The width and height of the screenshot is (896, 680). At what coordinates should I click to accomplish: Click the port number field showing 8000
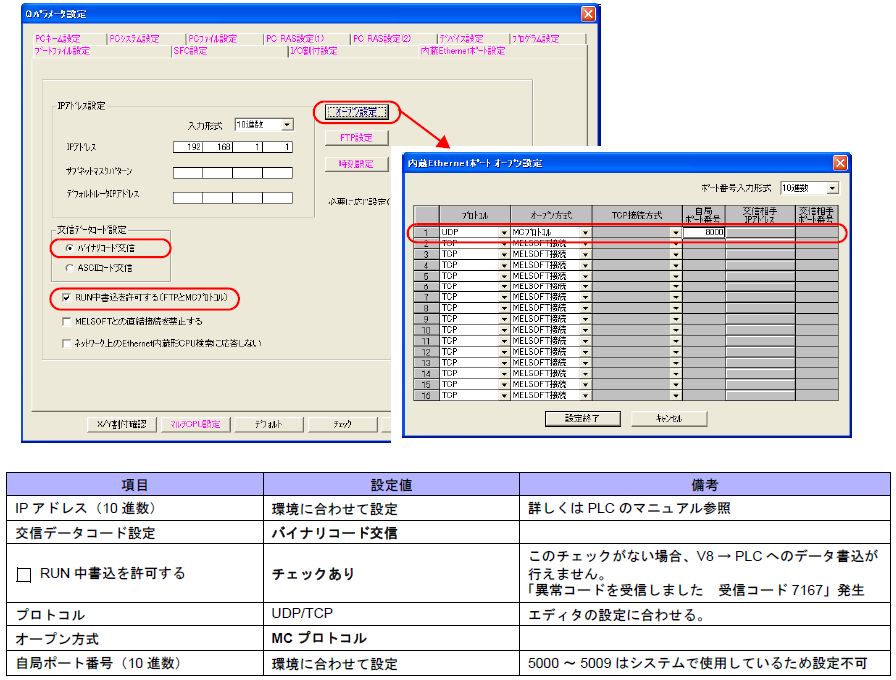click(704, 232)
